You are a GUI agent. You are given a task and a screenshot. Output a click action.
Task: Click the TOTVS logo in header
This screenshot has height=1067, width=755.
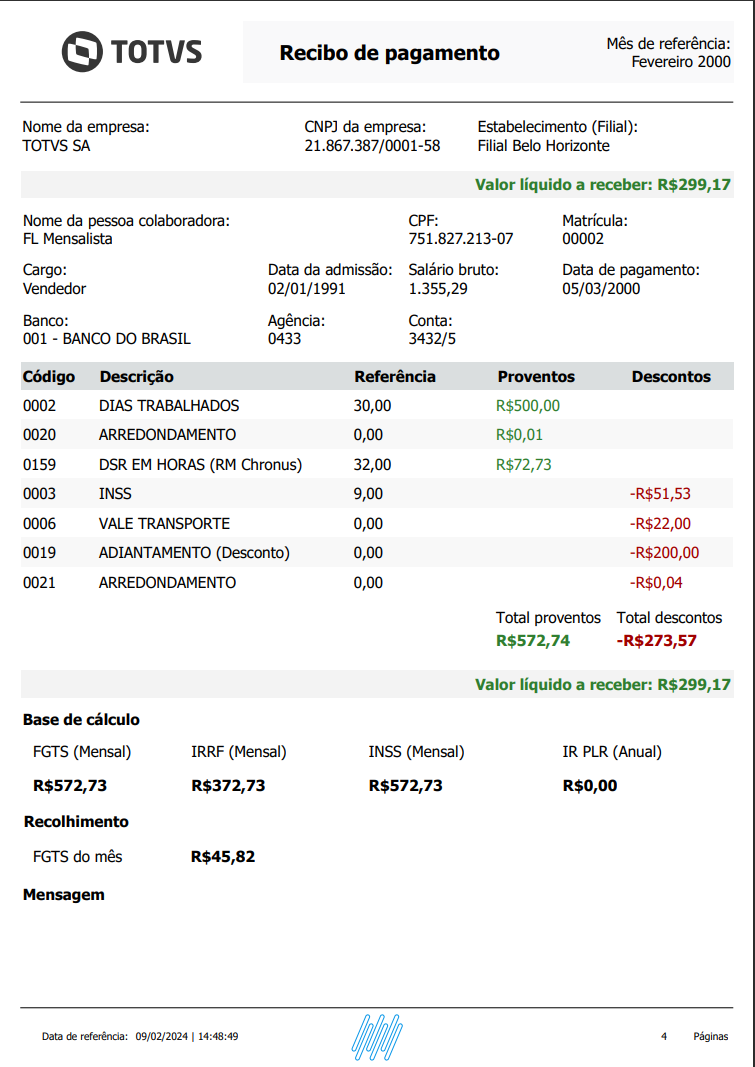click(x=132, y=52)
